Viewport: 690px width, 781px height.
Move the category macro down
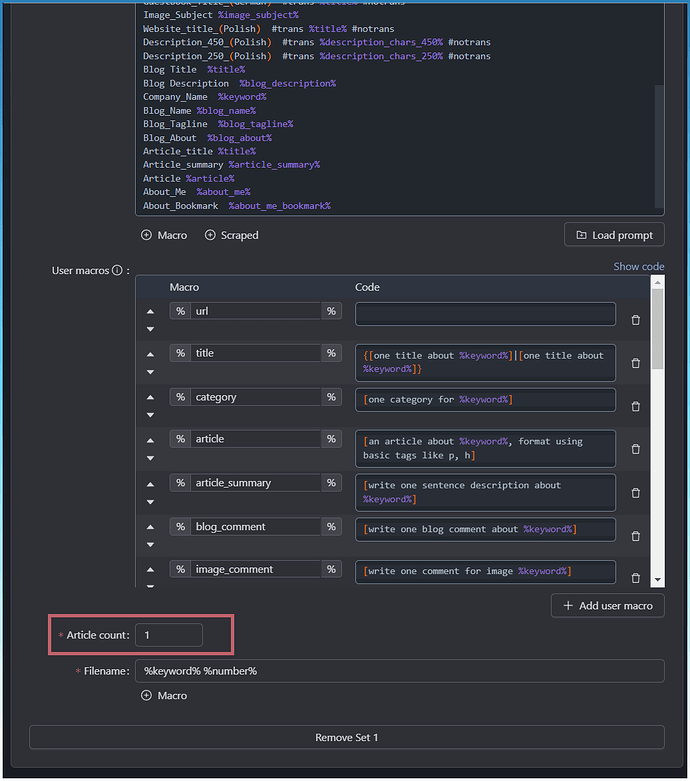tap(150, 415)
